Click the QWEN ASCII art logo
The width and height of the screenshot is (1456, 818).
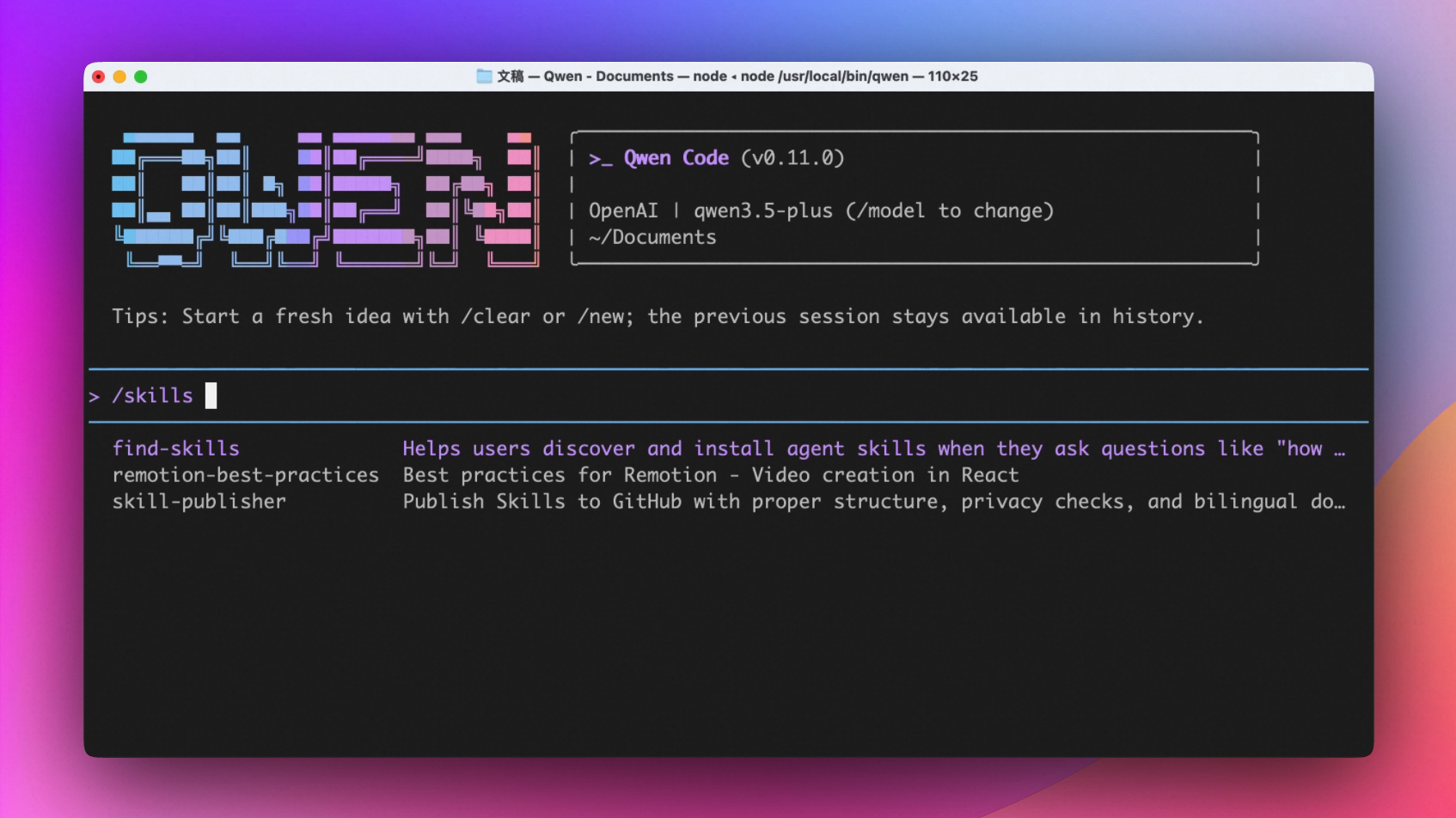pos(325,198)
